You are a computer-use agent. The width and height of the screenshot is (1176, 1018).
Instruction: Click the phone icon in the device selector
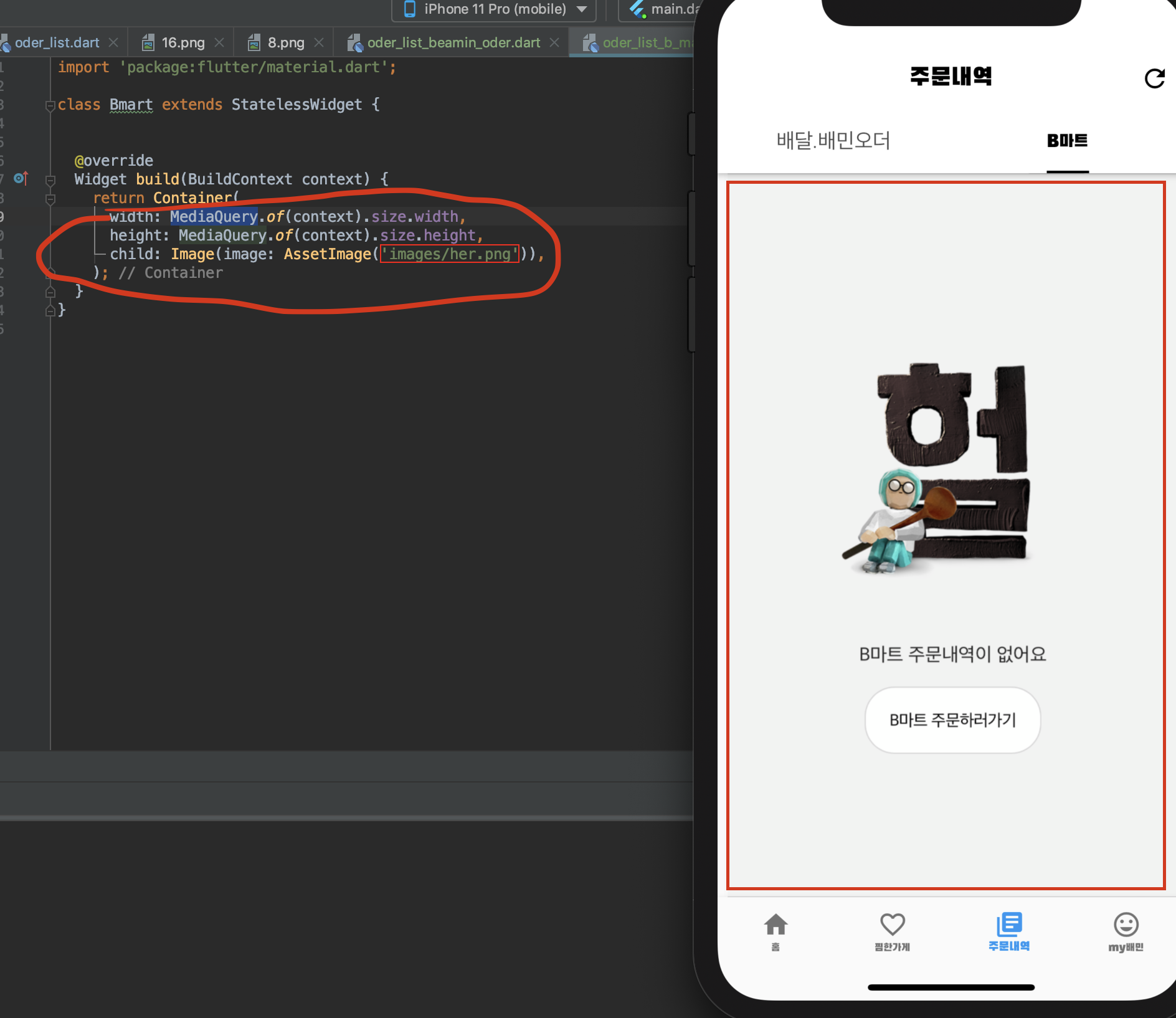[x=410, y=9]
